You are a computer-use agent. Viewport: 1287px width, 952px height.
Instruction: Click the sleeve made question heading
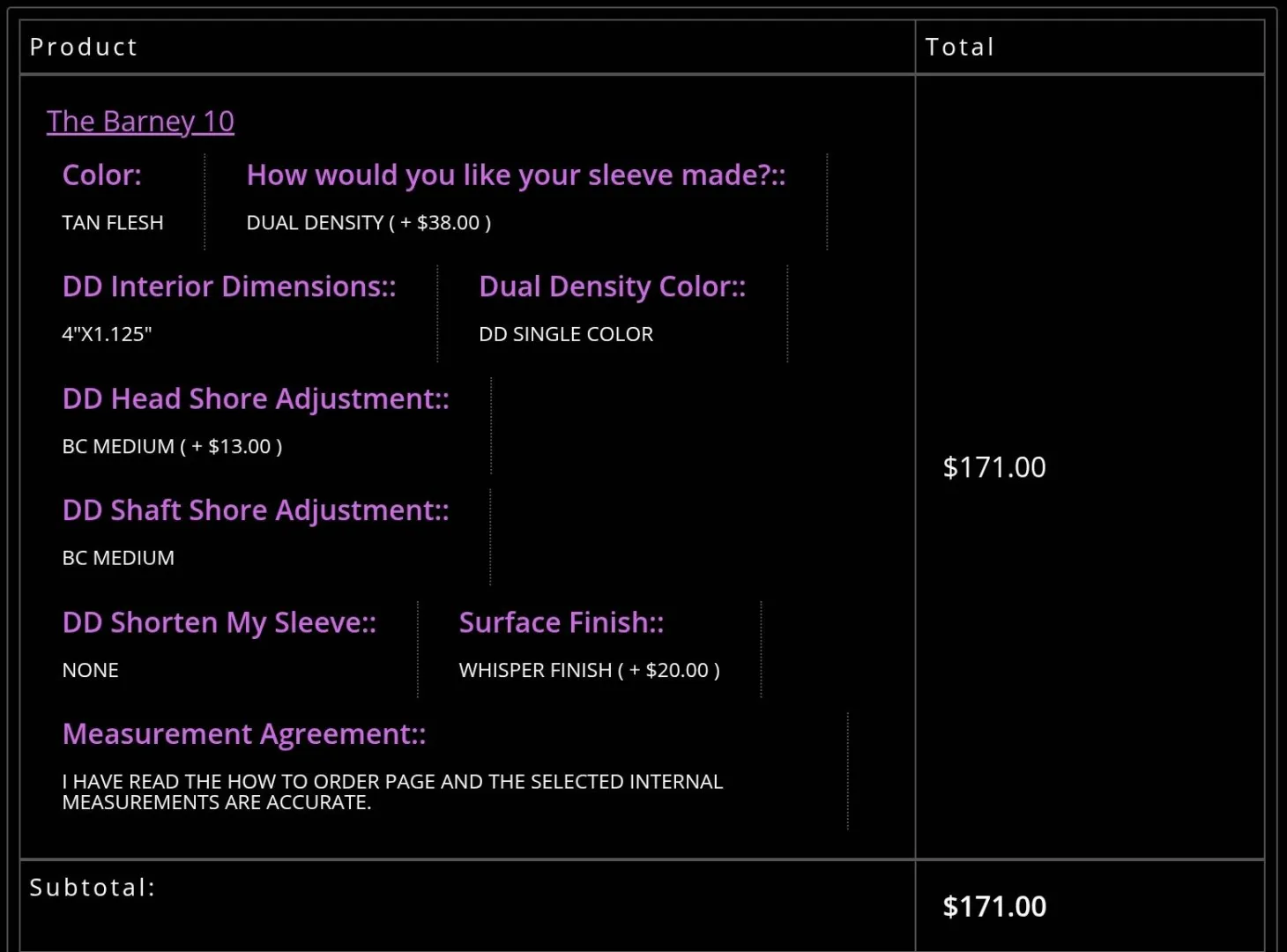click(516, 175)
